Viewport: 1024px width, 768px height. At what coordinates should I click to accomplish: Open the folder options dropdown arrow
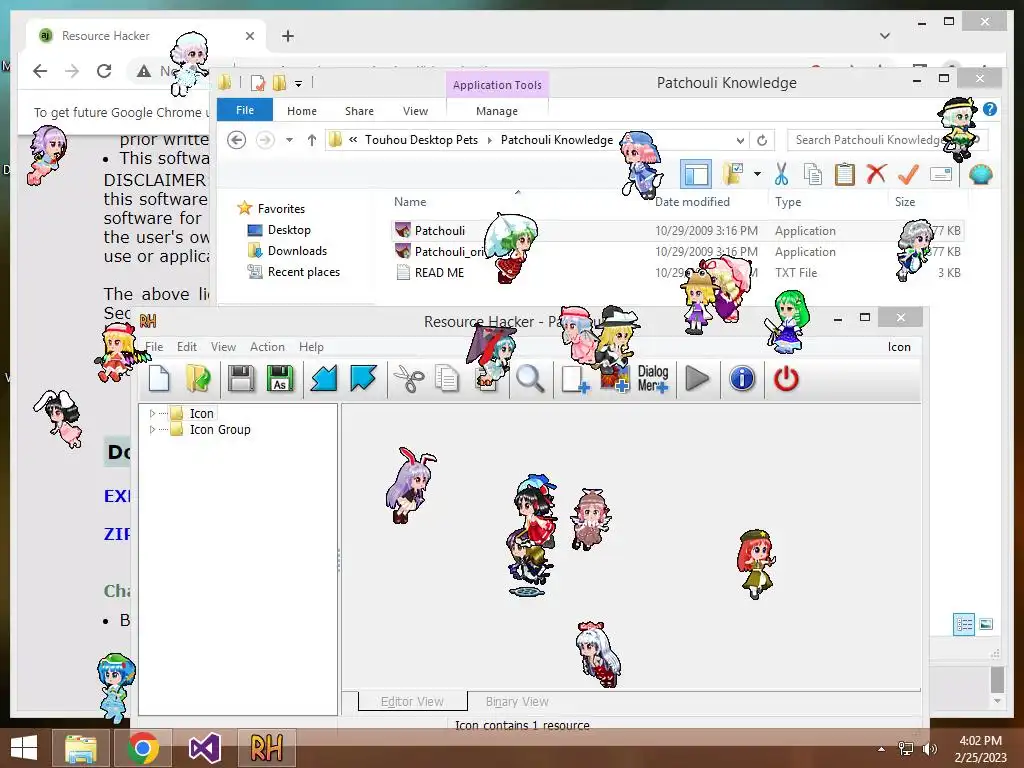(x=757, y=174)
